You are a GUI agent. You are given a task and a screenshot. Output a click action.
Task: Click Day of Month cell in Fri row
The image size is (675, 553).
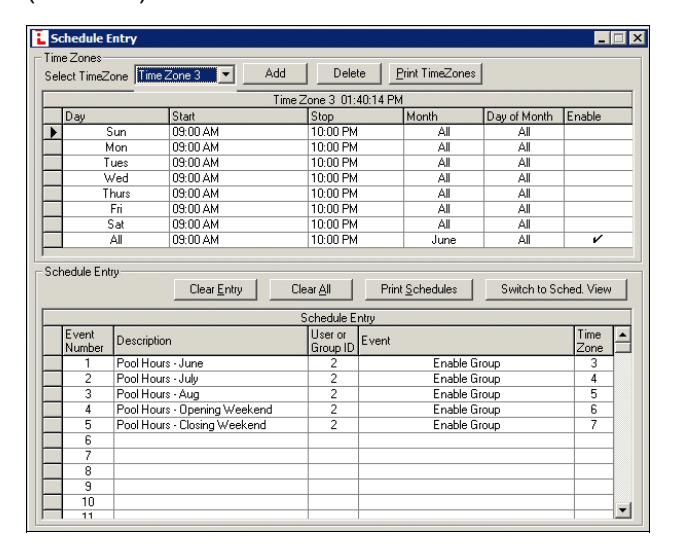pyautogui.click(x=524, y=209)
